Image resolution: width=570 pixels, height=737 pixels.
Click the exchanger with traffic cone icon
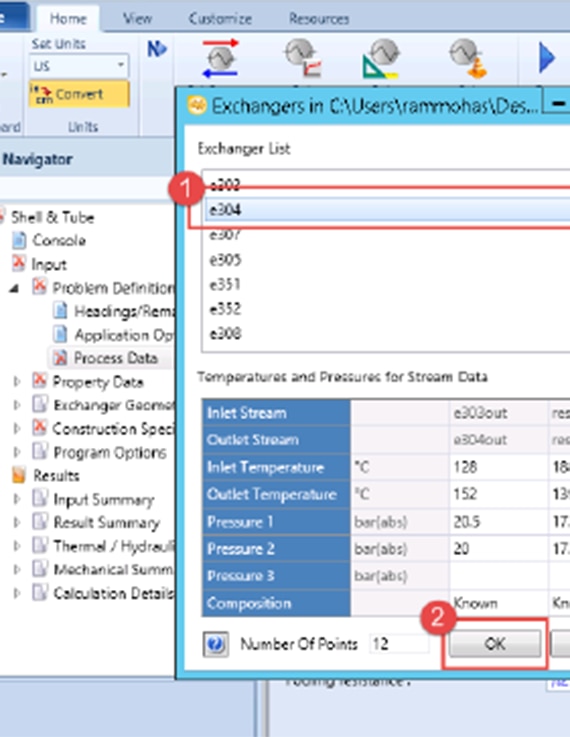[468, 58]
